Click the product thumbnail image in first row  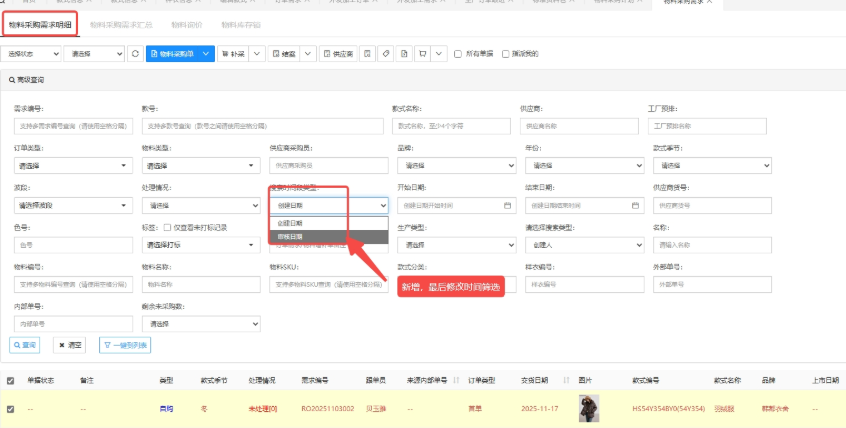tap(588, 408)
